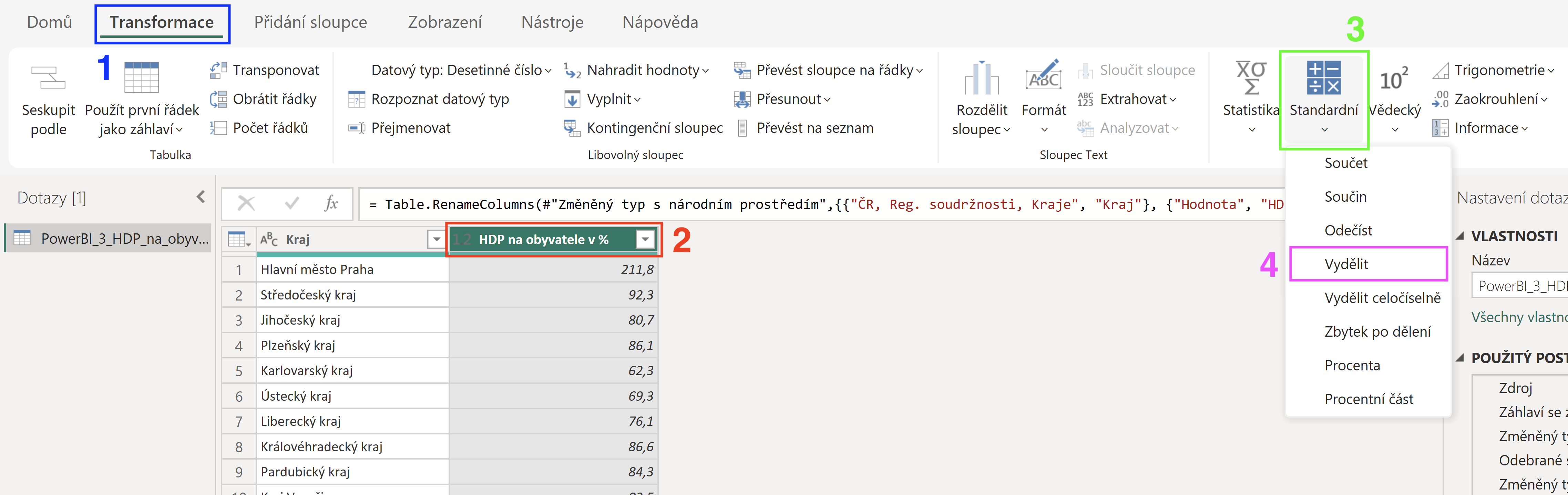
Task: Open the Nástroje tab
Action: [552, 22]
